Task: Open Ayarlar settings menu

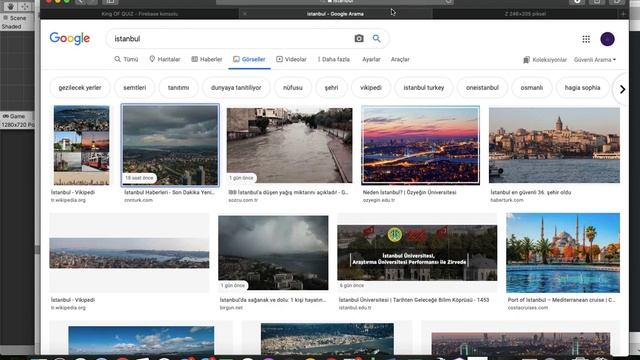Action: point(371,59)
